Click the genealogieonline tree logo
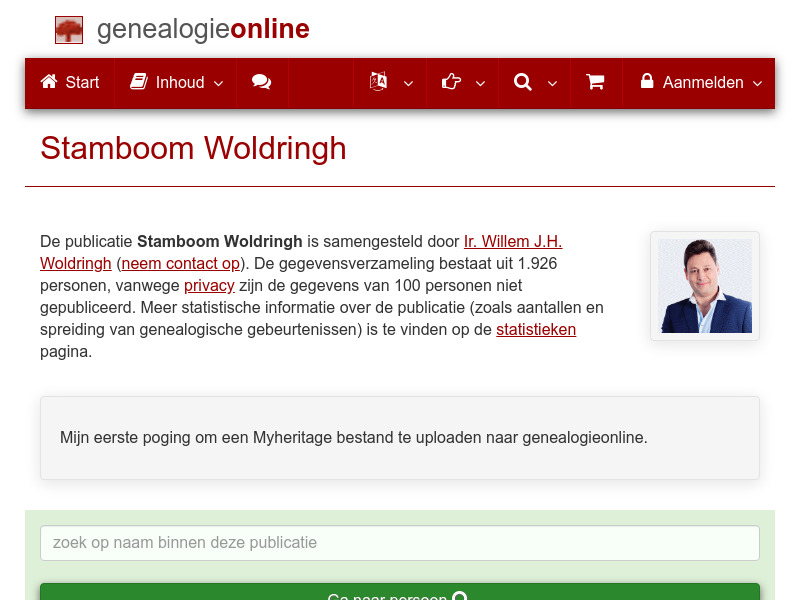Screen dimensions: 800x600 [x=68, y=29]
